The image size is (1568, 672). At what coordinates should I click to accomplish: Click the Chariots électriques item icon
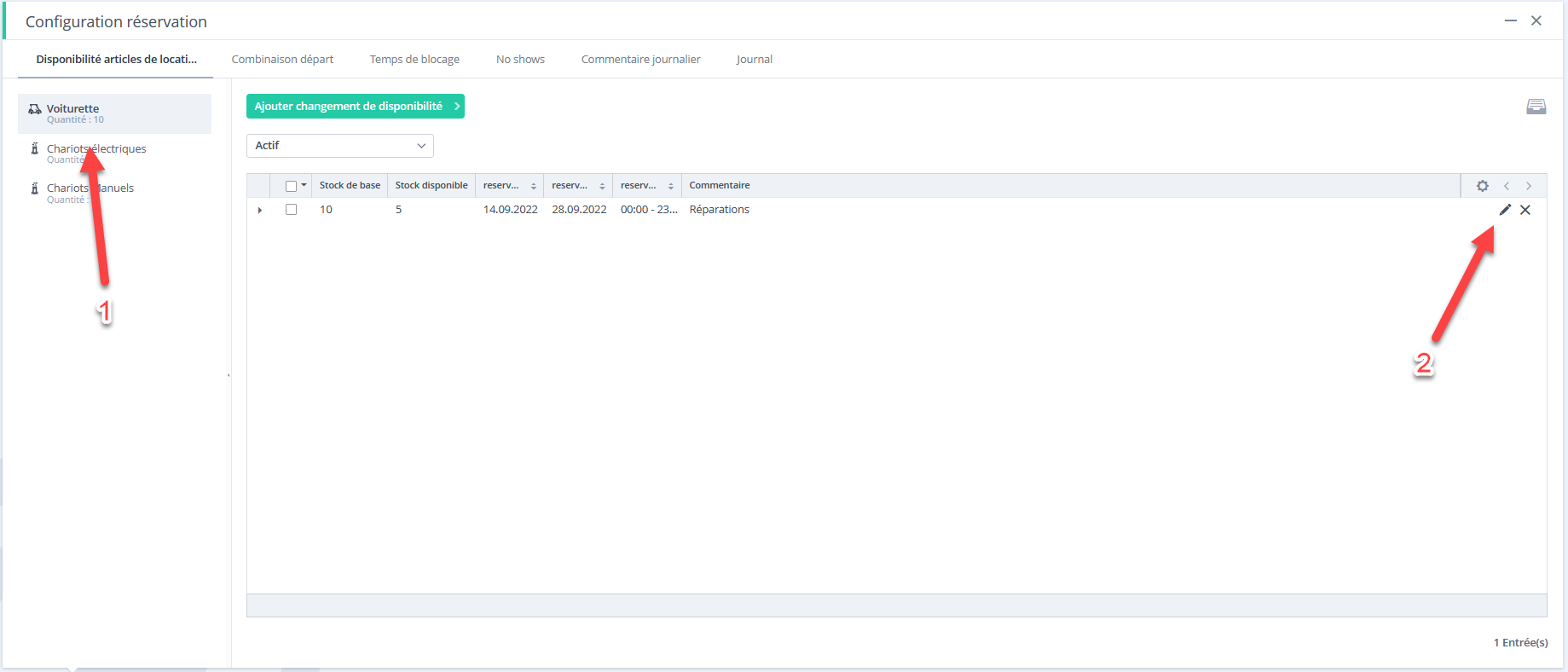[x=35, y=148]
